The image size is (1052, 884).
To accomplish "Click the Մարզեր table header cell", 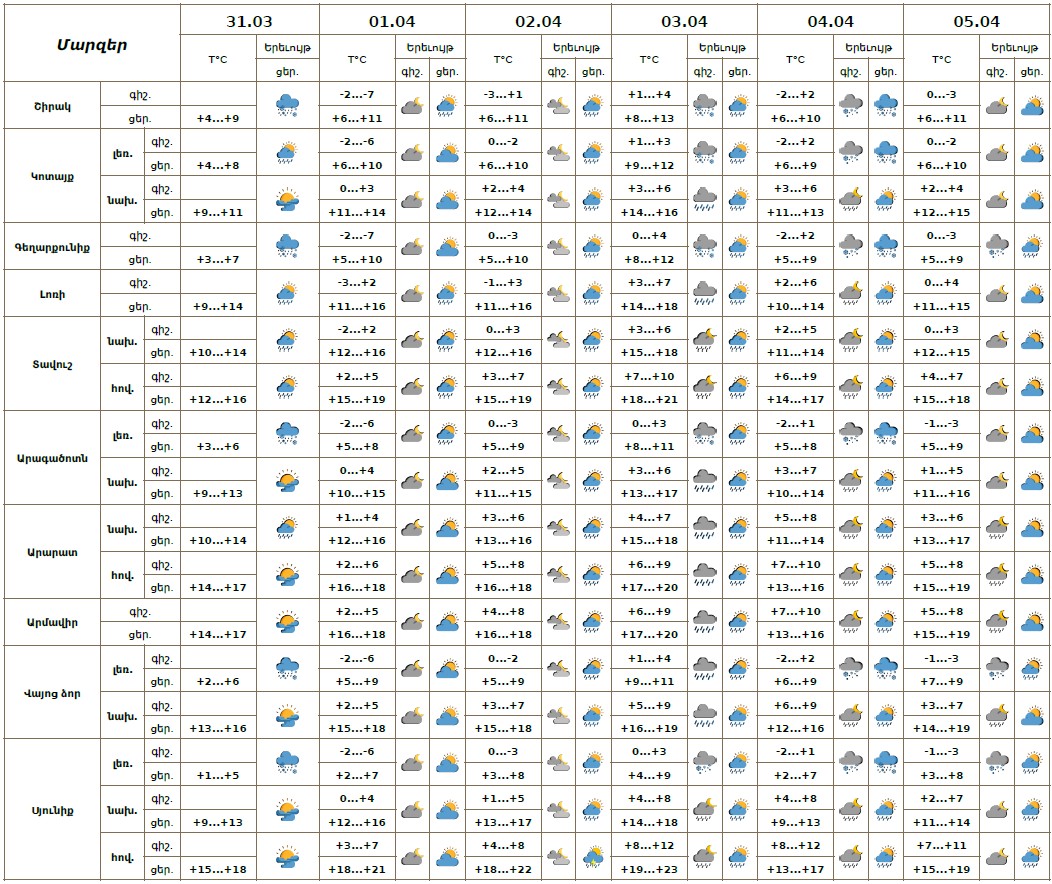I will coord(91,44).
